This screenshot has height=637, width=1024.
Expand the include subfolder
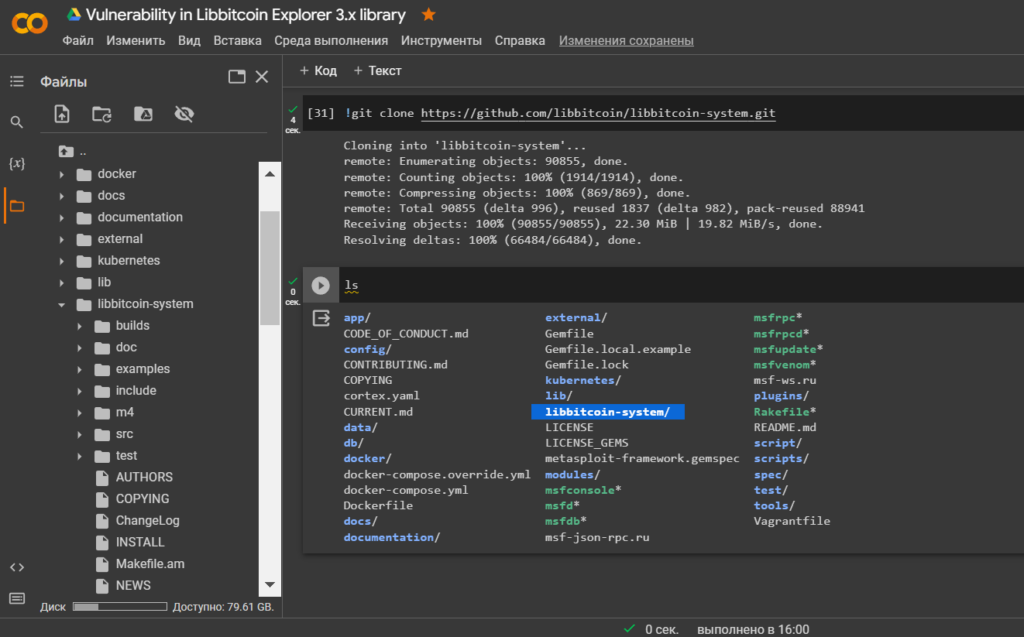[x=80, y=391]
